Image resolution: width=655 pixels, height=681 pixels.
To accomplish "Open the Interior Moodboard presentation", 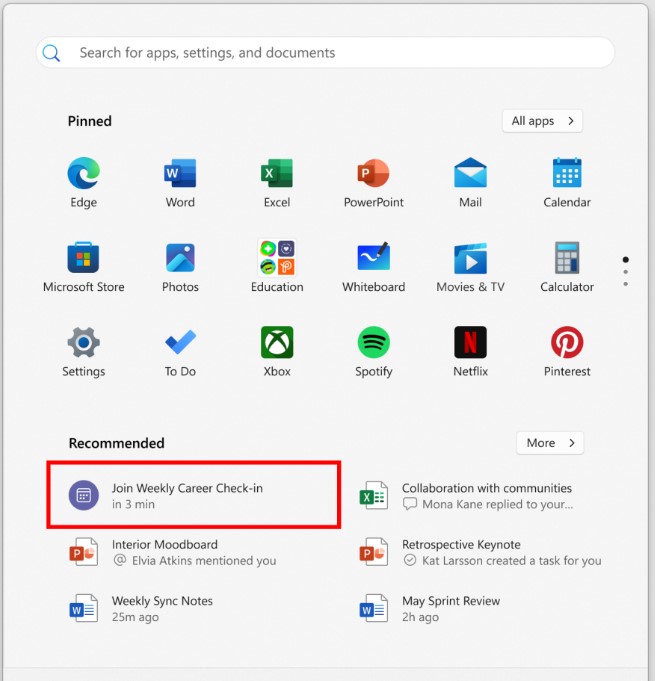I will click(194, 552).
